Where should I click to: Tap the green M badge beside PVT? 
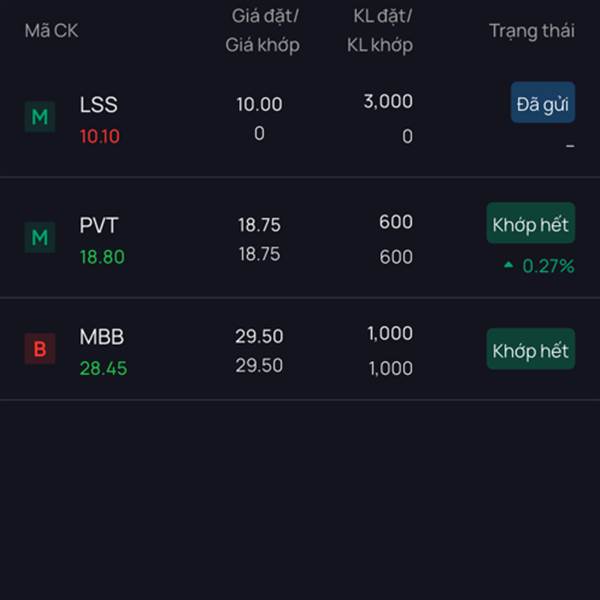click(40, 237)
